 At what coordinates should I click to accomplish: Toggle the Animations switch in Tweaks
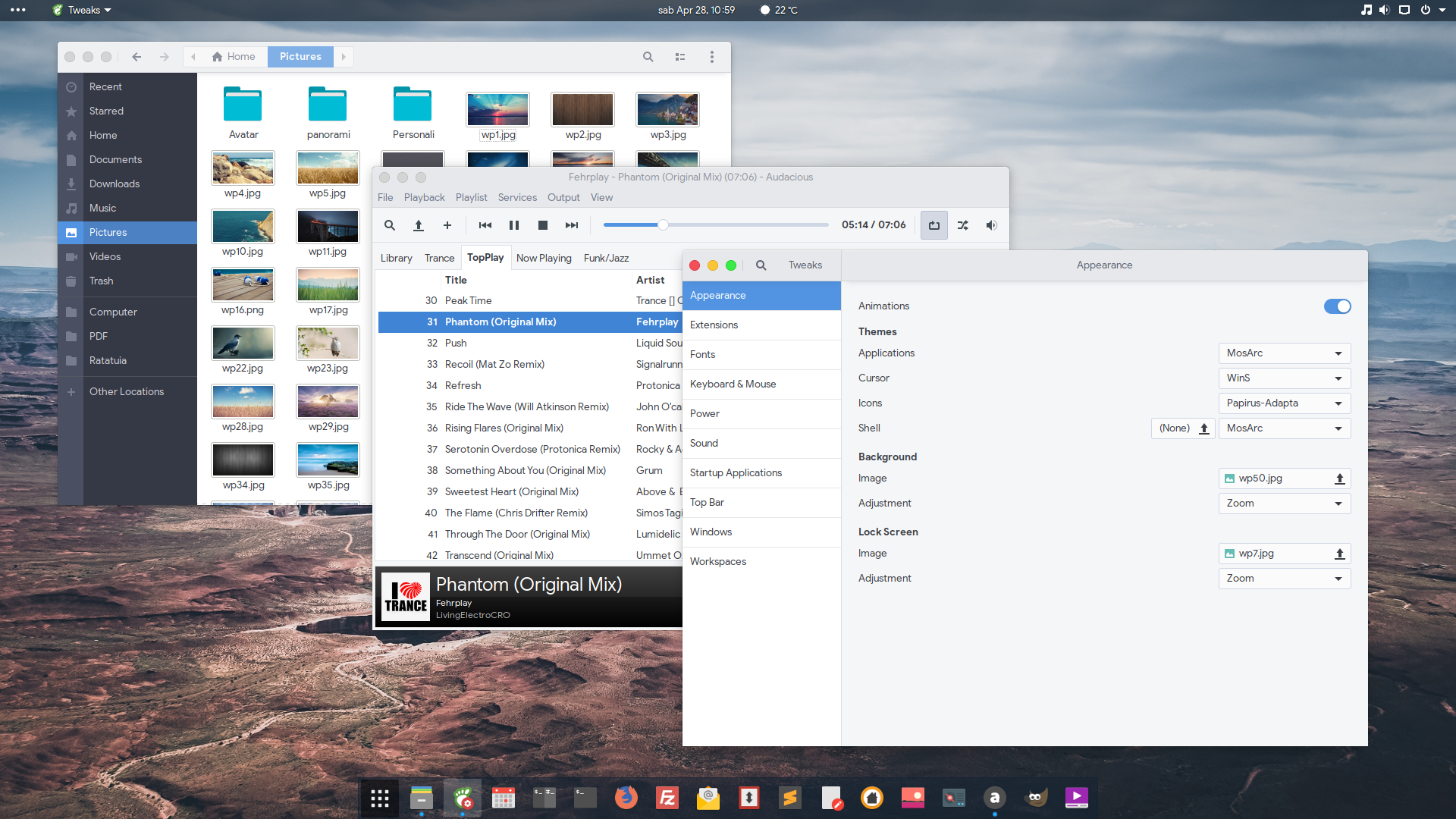[x=1337, y=306]
